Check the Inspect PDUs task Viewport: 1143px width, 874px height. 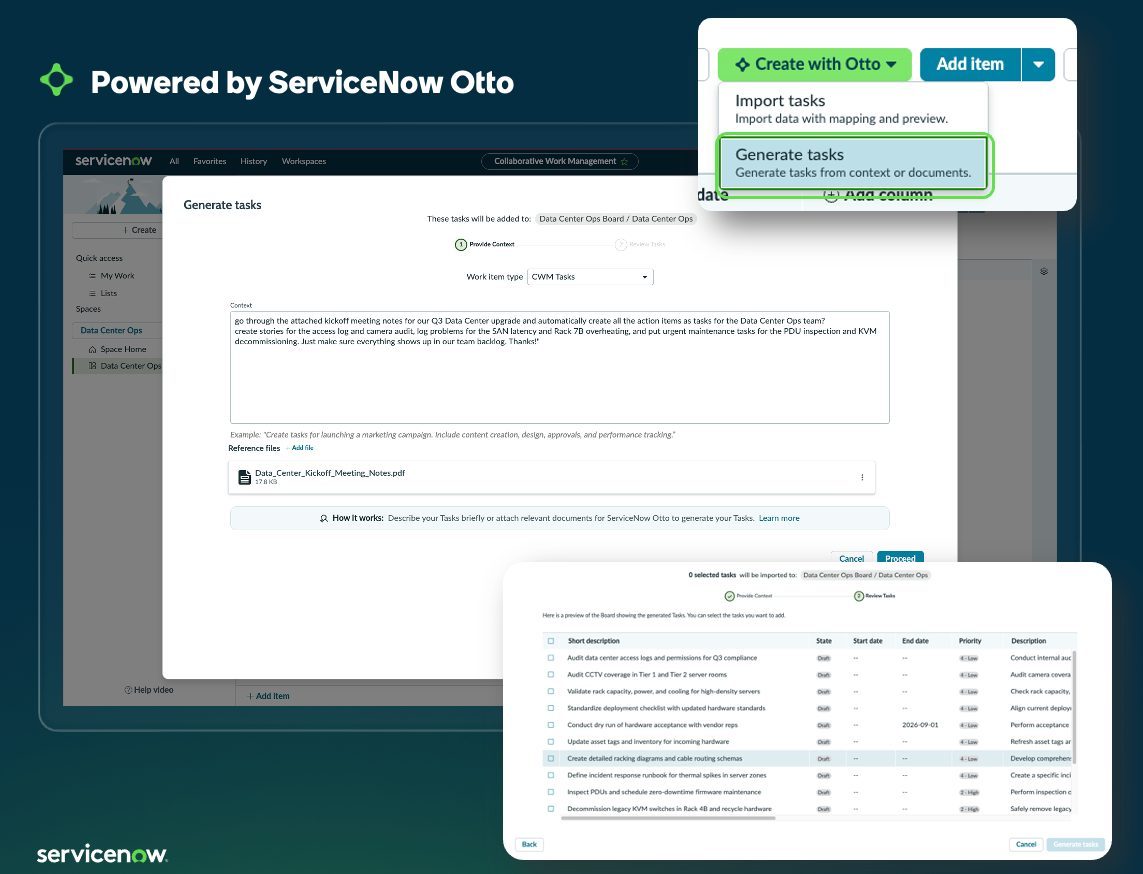pyautogui.click(x=550, y=792)
